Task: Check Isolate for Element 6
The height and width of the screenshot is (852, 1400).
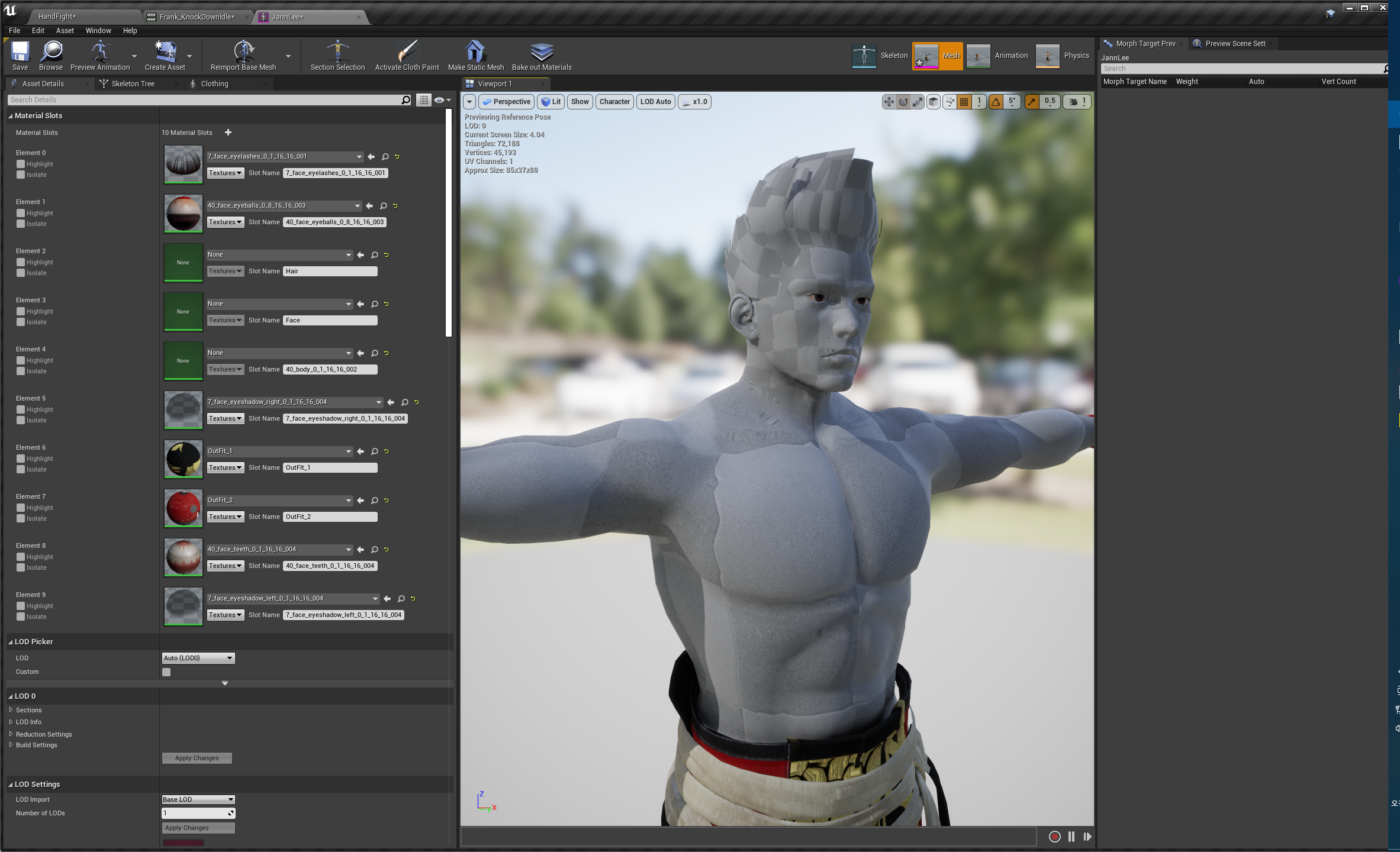Action: (21, 469)
